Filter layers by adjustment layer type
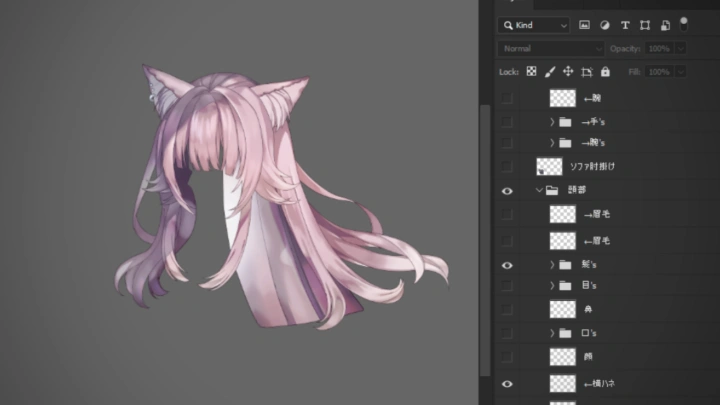Image resolution: width=720 pixels, height=405 pixels. 605,25
